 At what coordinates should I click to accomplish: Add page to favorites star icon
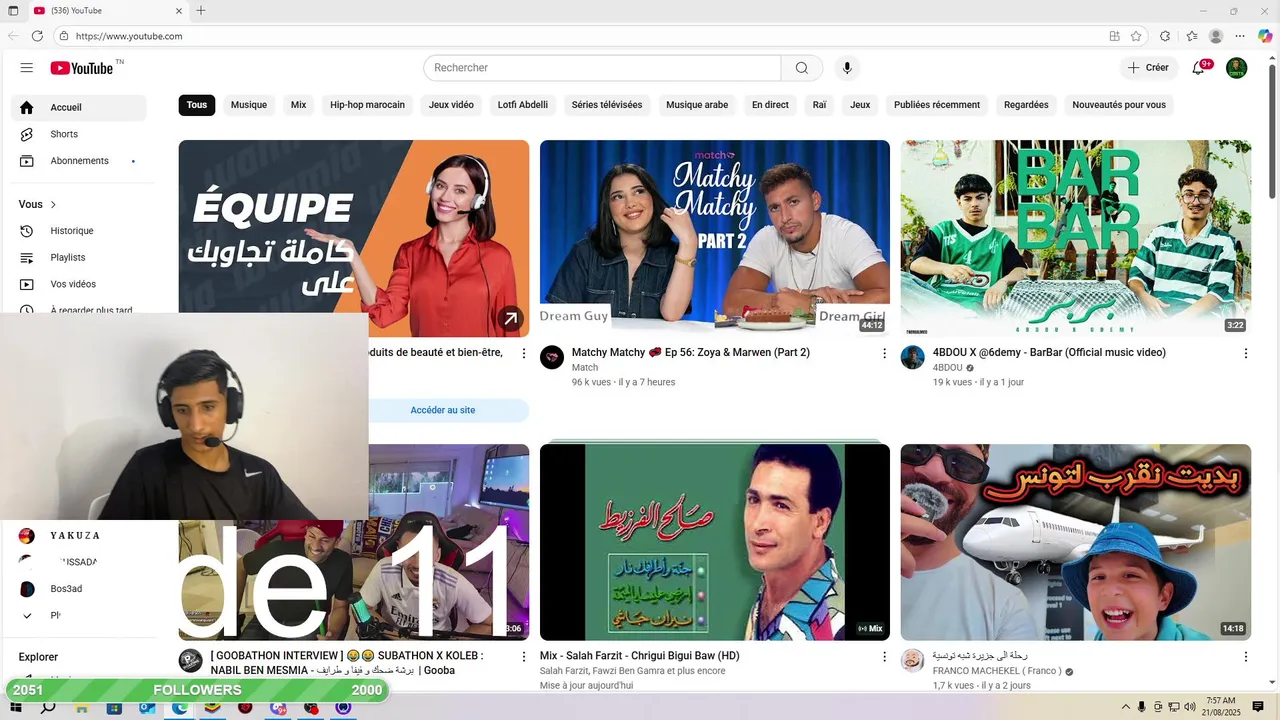[1136, 36]
